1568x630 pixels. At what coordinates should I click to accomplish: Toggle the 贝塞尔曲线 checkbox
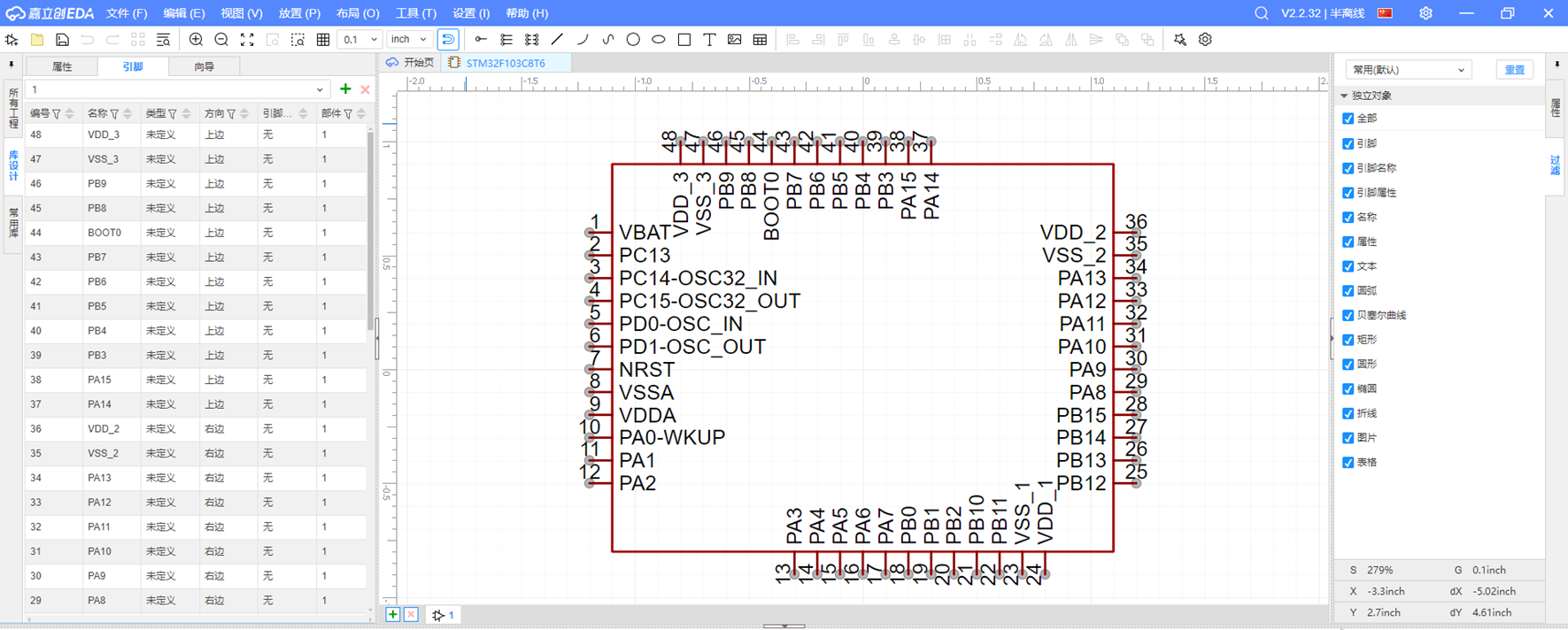tap(1348, 316)
